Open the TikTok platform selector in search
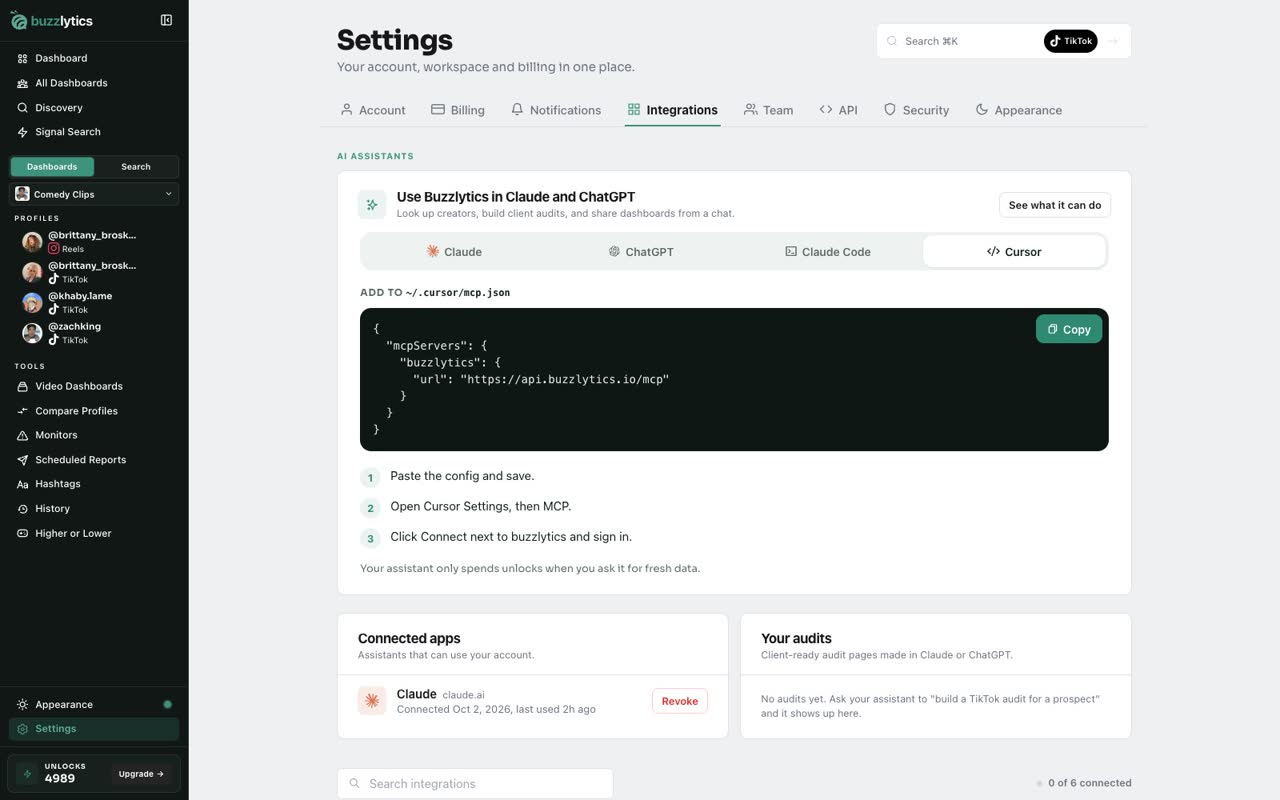The width and height of the screenshot is (1280, 800). (1071, 41)
